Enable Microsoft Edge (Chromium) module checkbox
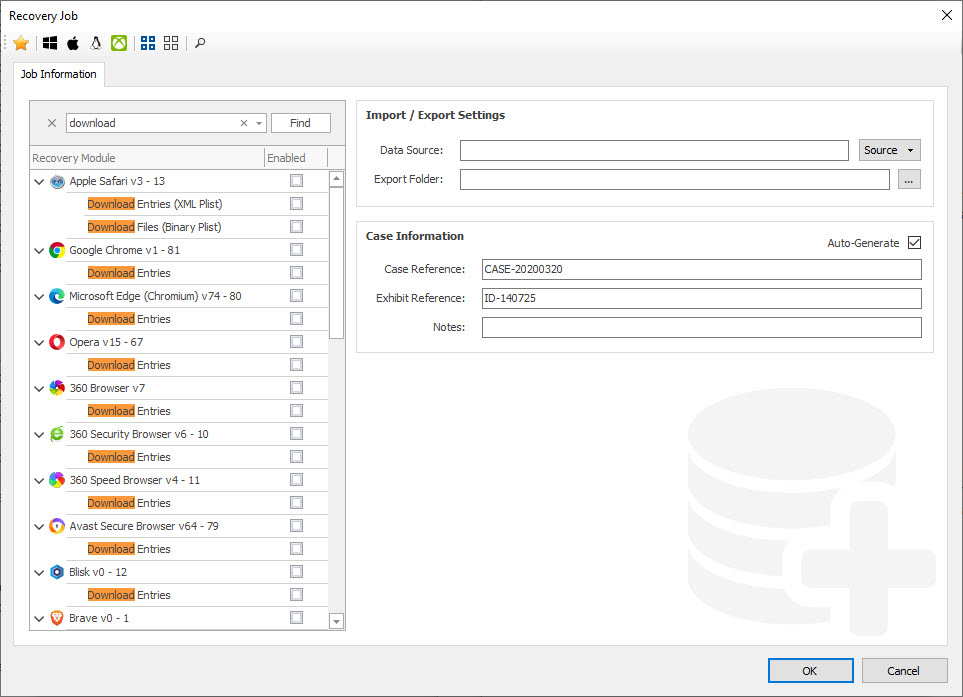Screen dimensions: 963x697 tap(297, 295)
